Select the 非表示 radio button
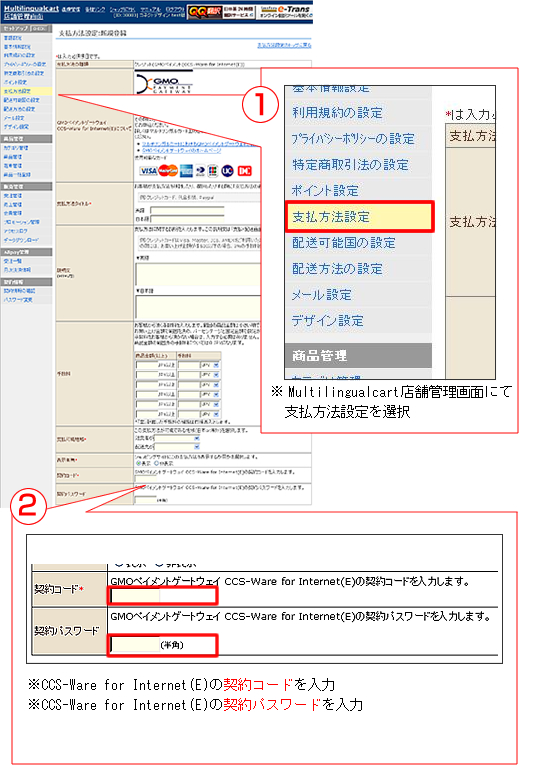 click(x=157, y=463)
